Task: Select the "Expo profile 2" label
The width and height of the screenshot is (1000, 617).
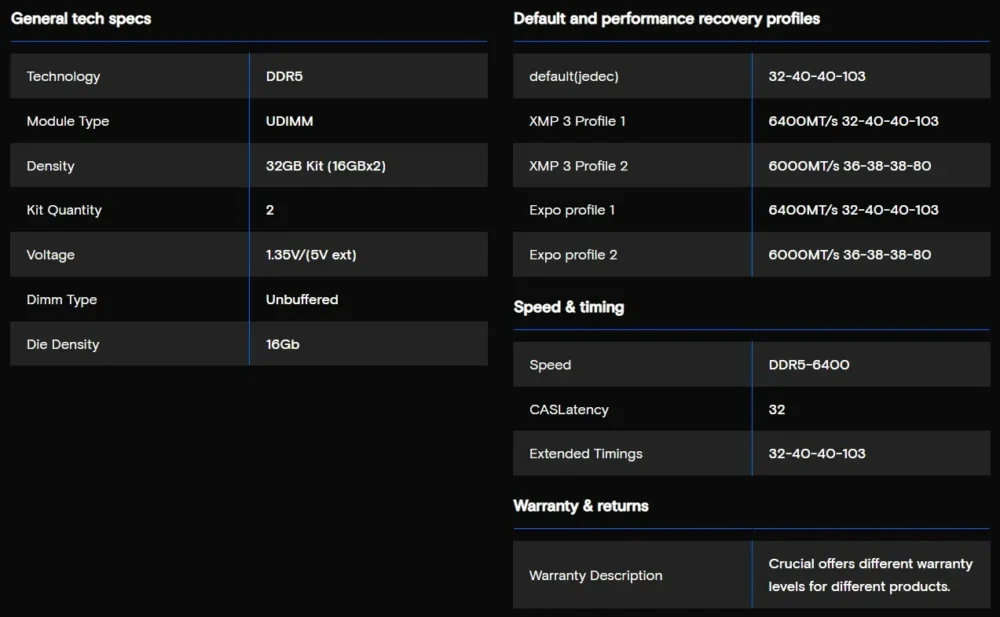Action: pos(573,255)
